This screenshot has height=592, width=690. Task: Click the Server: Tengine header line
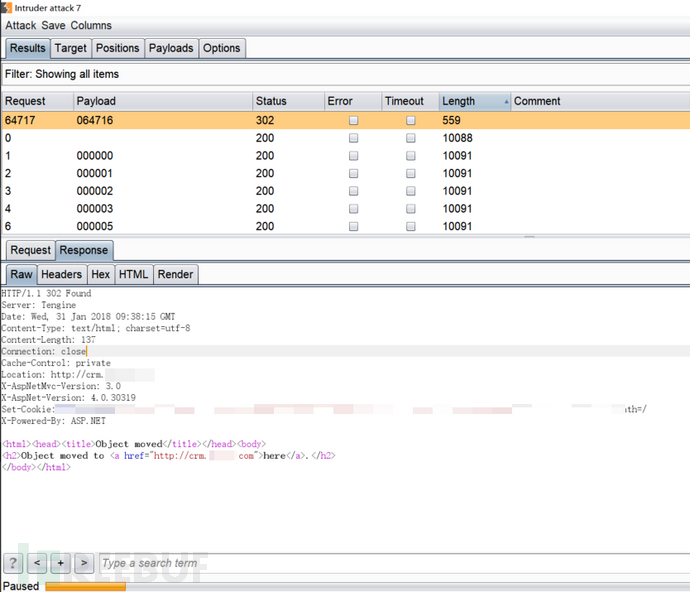click(x=39, y=305)
